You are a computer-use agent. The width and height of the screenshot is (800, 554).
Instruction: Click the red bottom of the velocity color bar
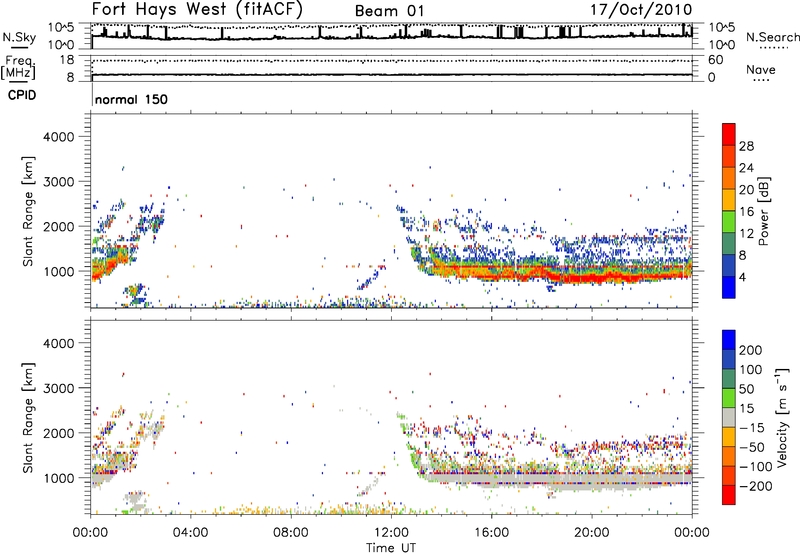pyautogui.click(x=729, y=495)
